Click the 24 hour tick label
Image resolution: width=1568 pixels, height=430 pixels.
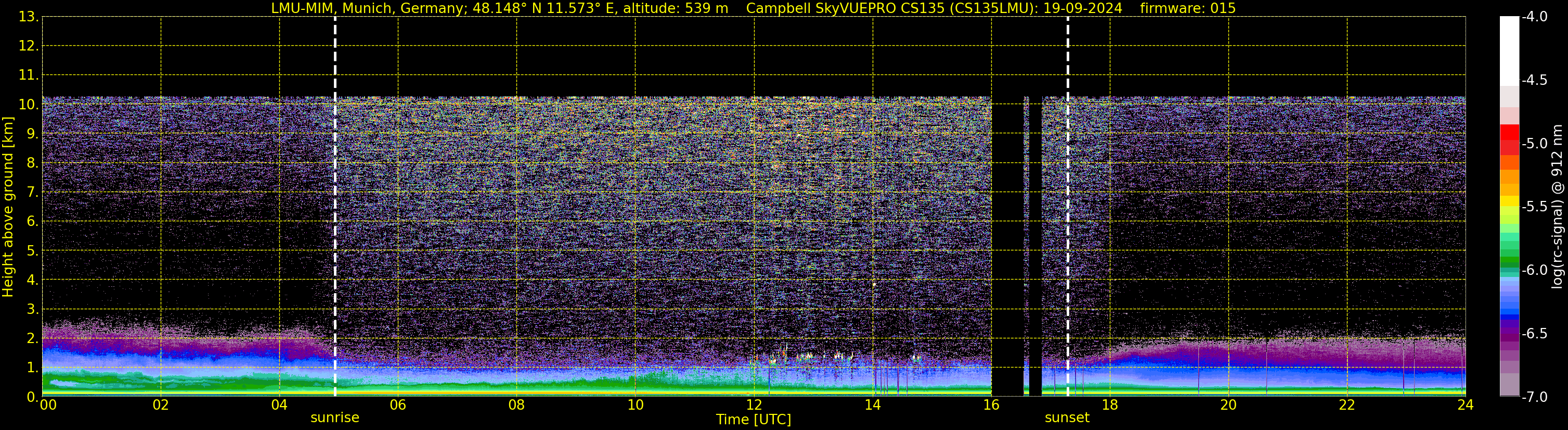pos(1465,405)
